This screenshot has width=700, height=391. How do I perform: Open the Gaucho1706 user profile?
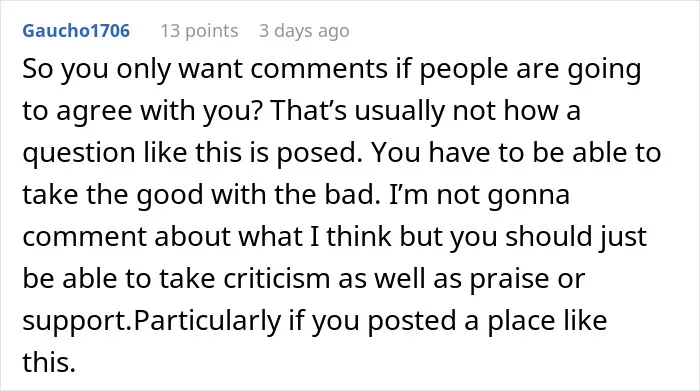tap(76, 31)
